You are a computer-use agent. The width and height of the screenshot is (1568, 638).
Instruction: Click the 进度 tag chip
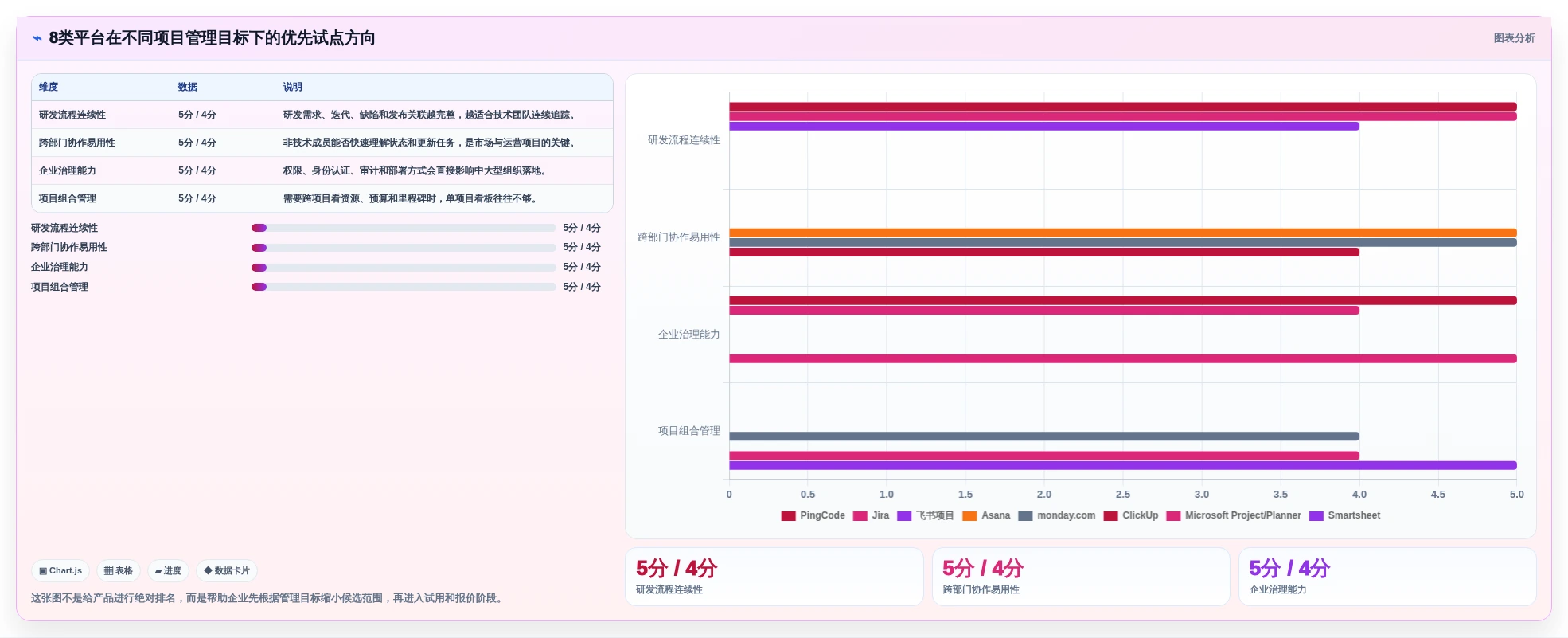click(x=168, y=570)
